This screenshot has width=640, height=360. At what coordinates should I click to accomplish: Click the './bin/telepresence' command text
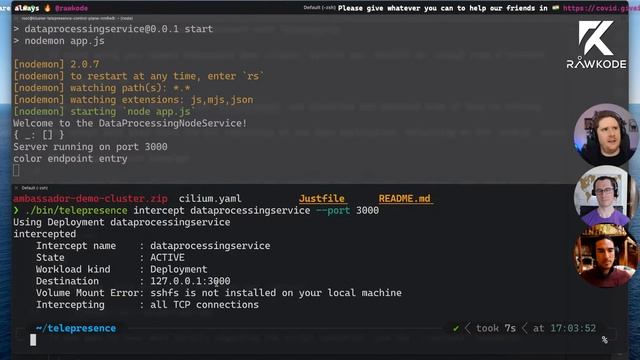pos(76,211)
